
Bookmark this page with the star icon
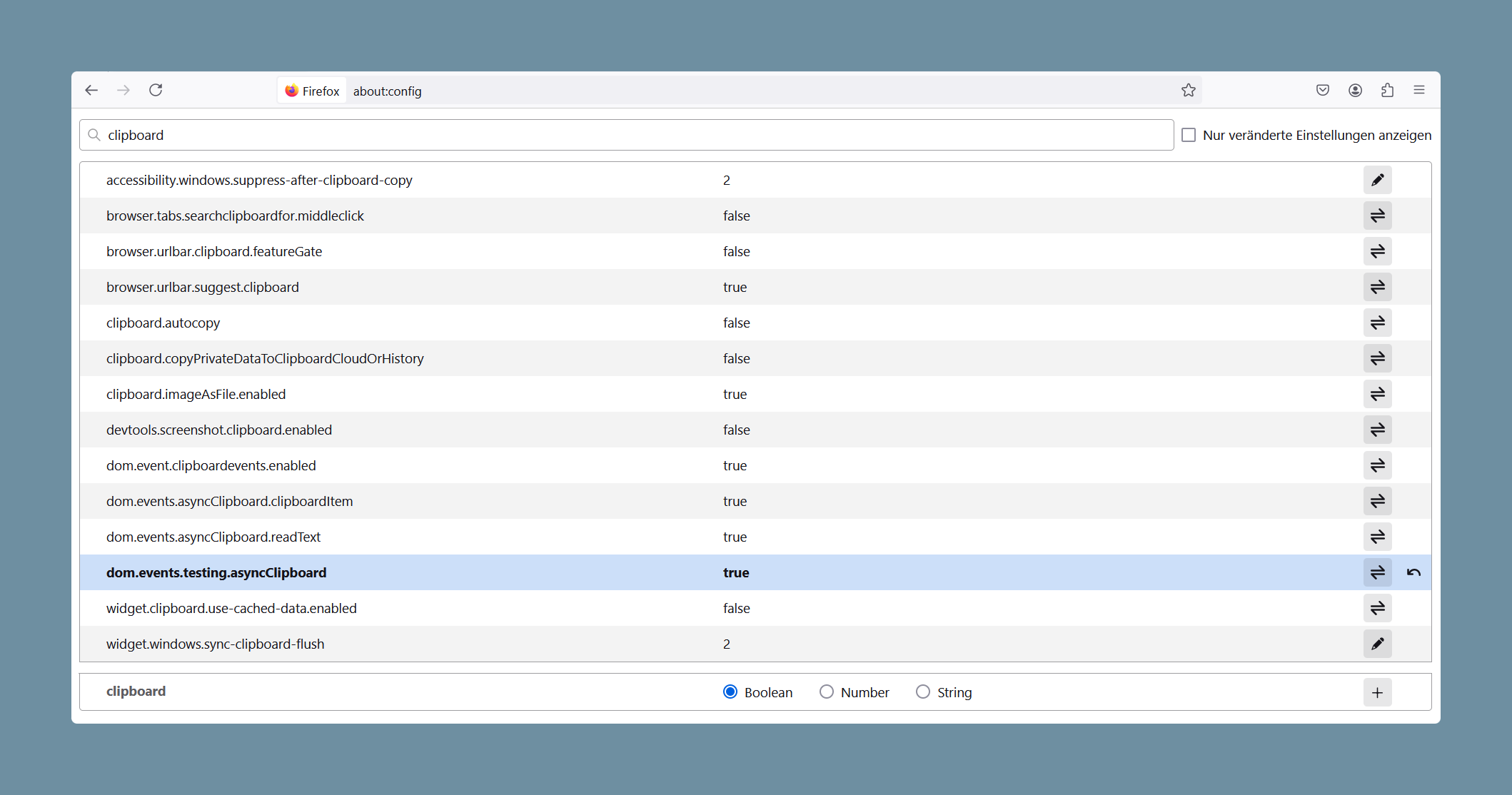click(x=1188, y=90)
